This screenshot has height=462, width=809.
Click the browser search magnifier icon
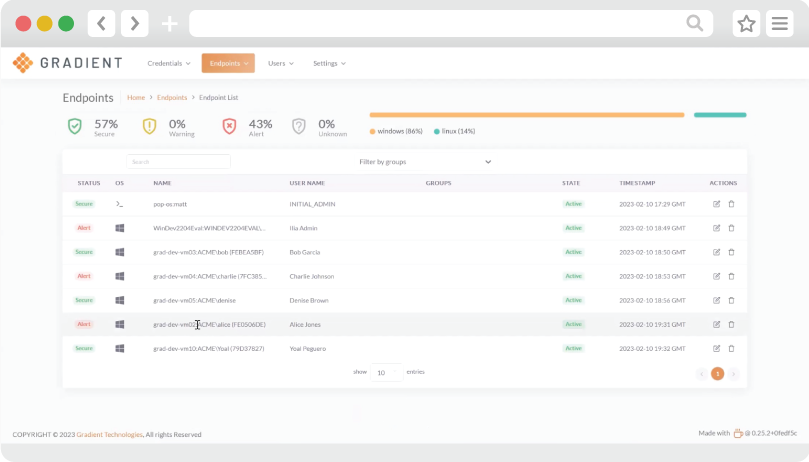[694, 23]
